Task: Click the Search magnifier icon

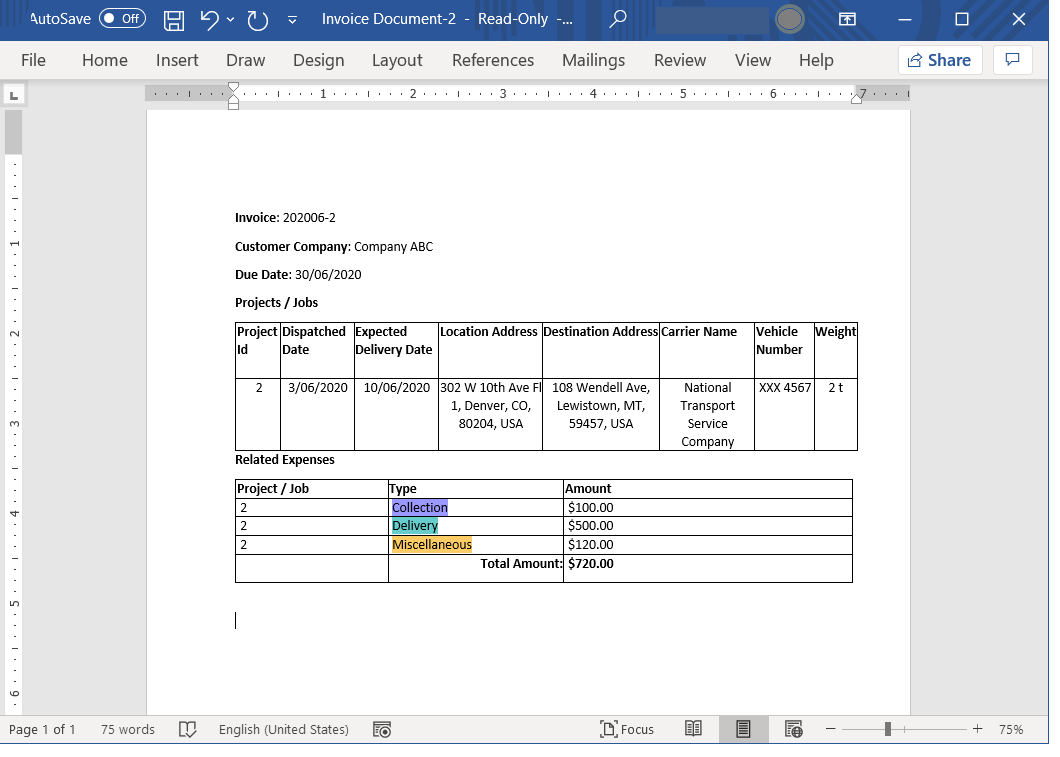Action: pyautogui.click(x=619, y=19)
